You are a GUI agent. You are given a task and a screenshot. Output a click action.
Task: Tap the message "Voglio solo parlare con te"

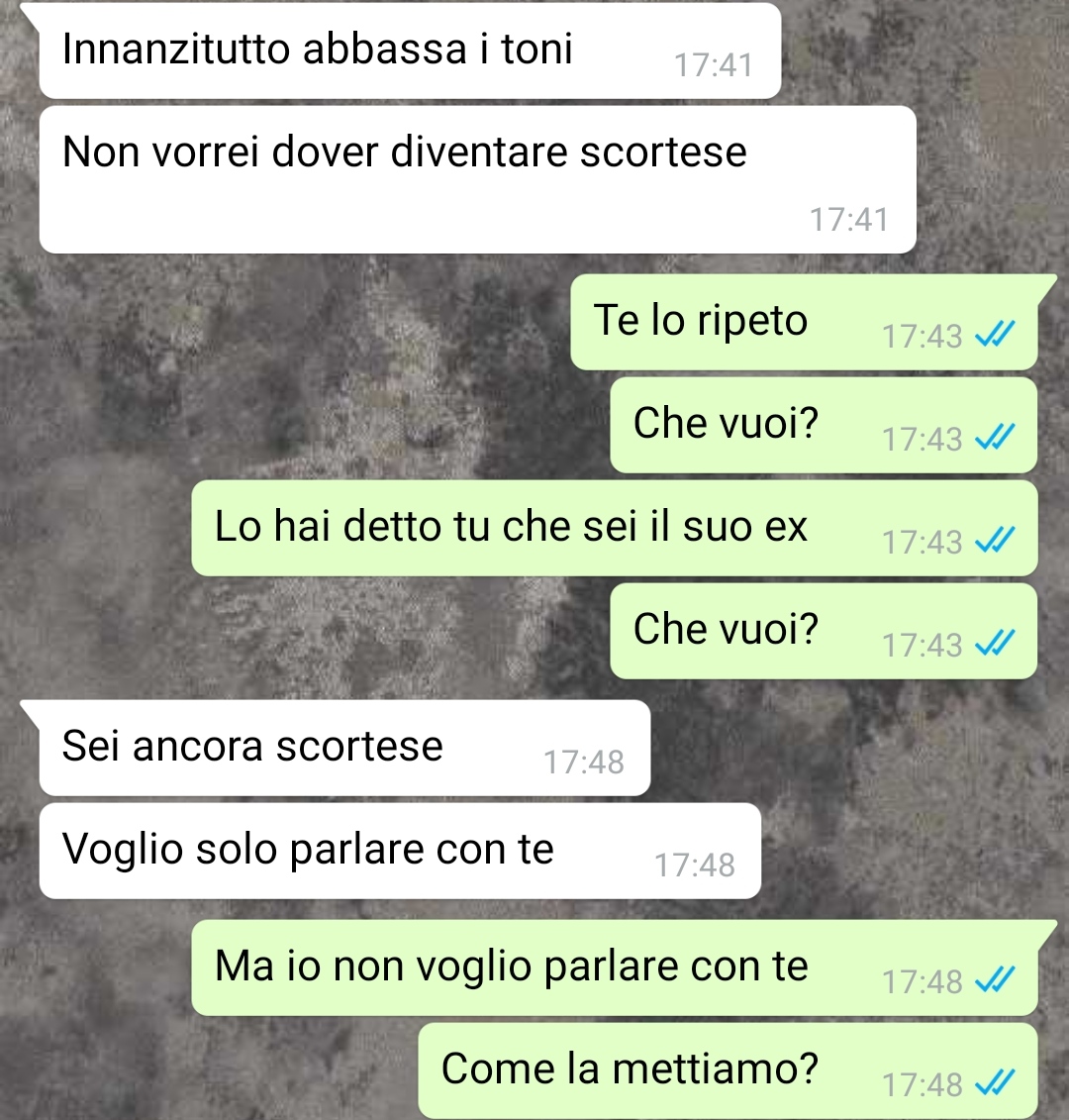click(x=400, y=851)
